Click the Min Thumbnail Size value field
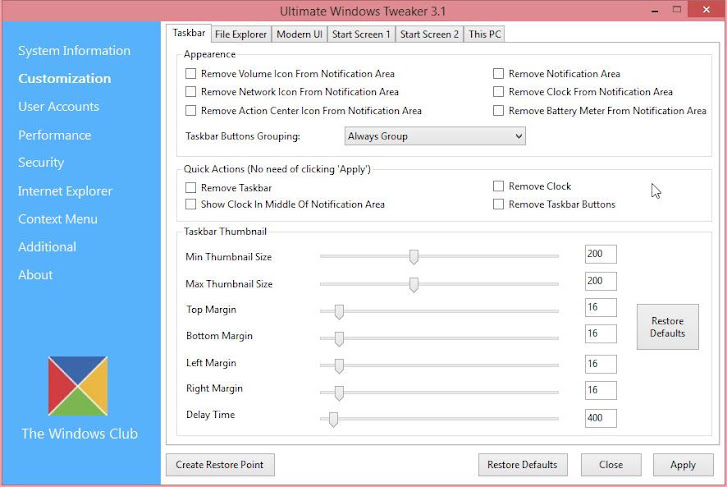Viewport: 727px width, 487px height. [601, 254]
